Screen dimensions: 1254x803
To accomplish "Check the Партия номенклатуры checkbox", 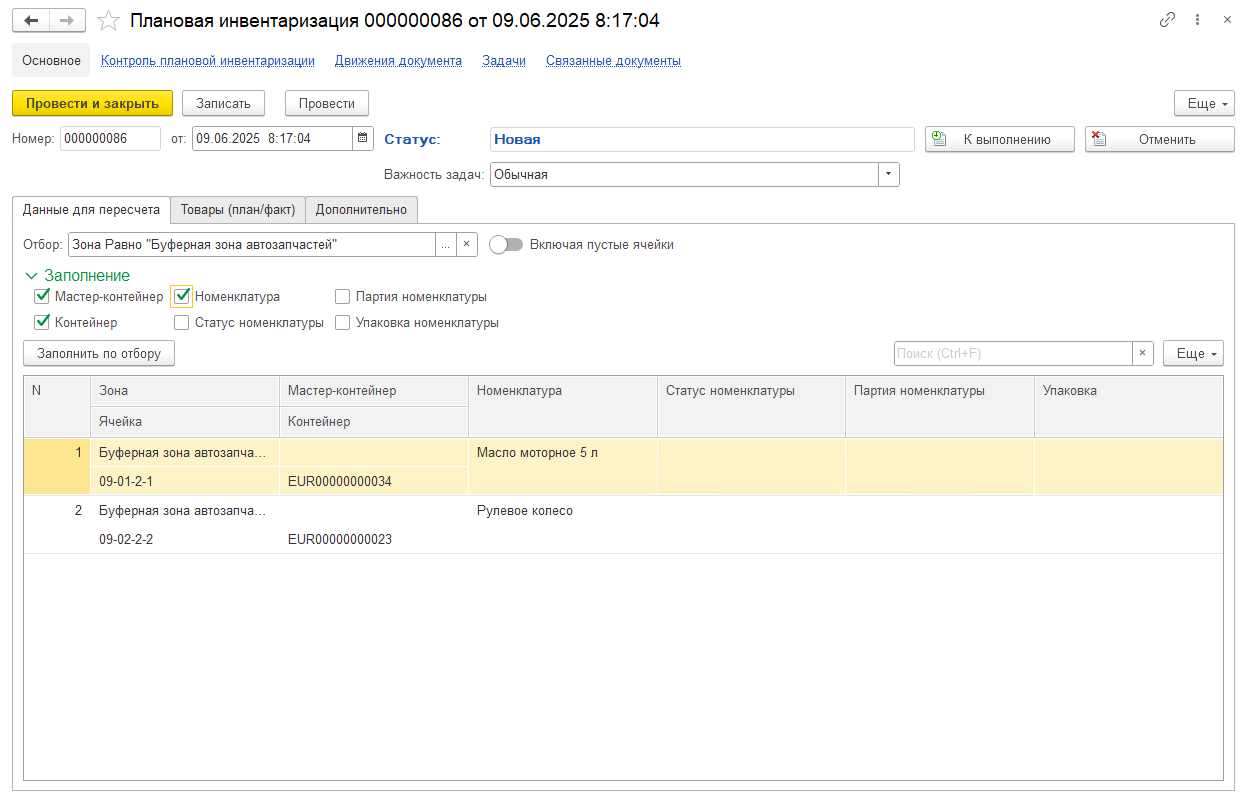I will [x=343, y=297].
